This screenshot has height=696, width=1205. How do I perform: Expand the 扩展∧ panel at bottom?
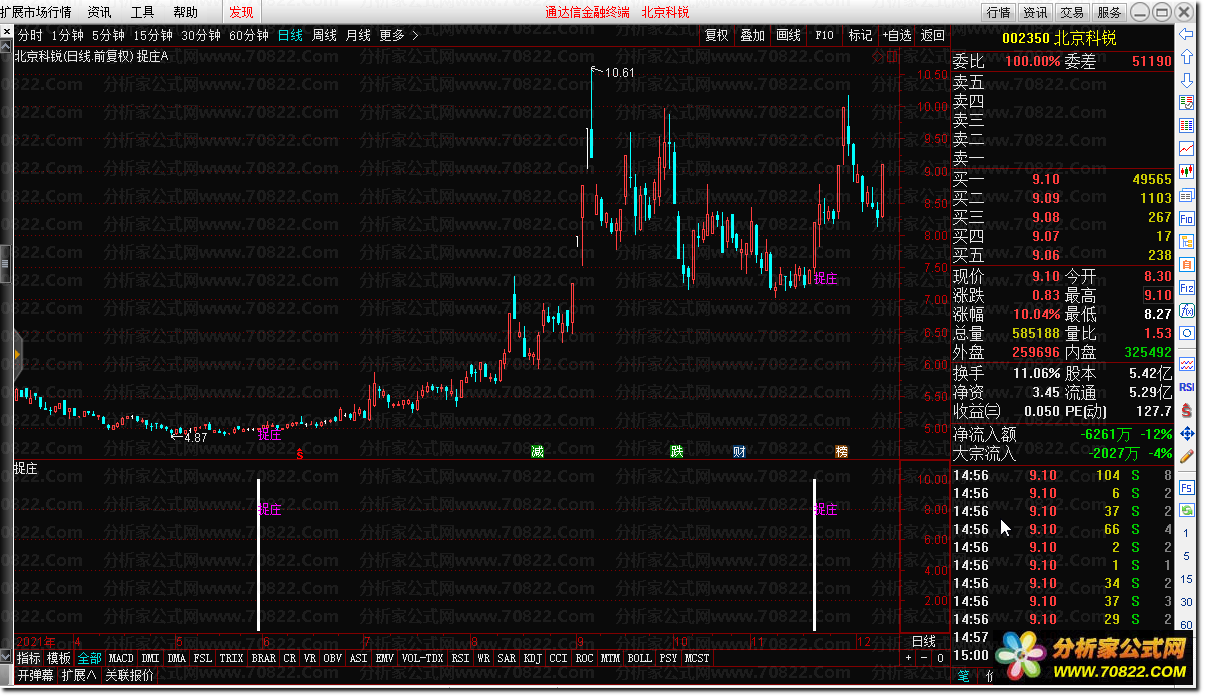(x=79, y=675)
